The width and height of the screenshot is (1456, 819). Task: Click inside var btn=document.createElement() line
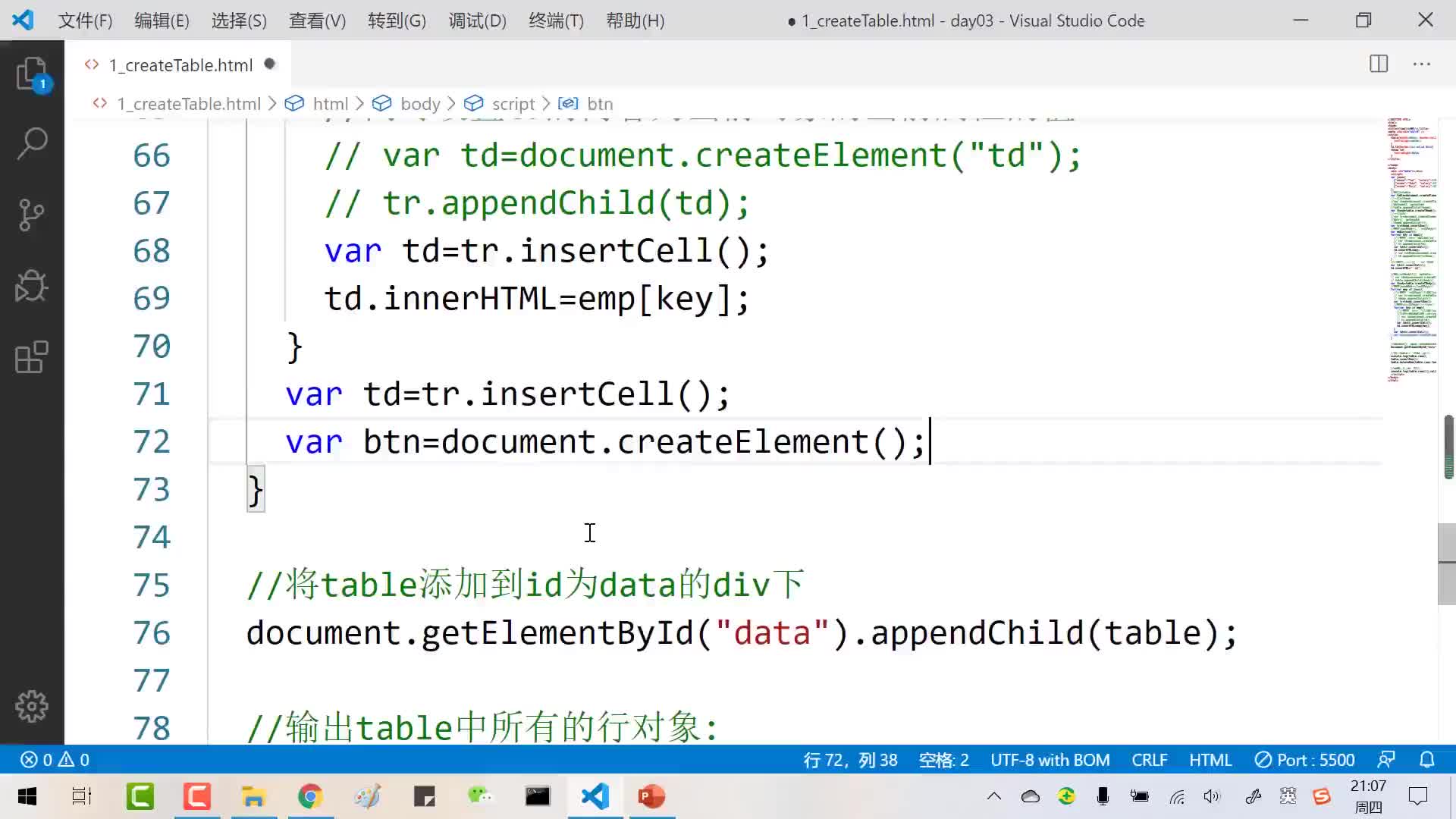606,442
